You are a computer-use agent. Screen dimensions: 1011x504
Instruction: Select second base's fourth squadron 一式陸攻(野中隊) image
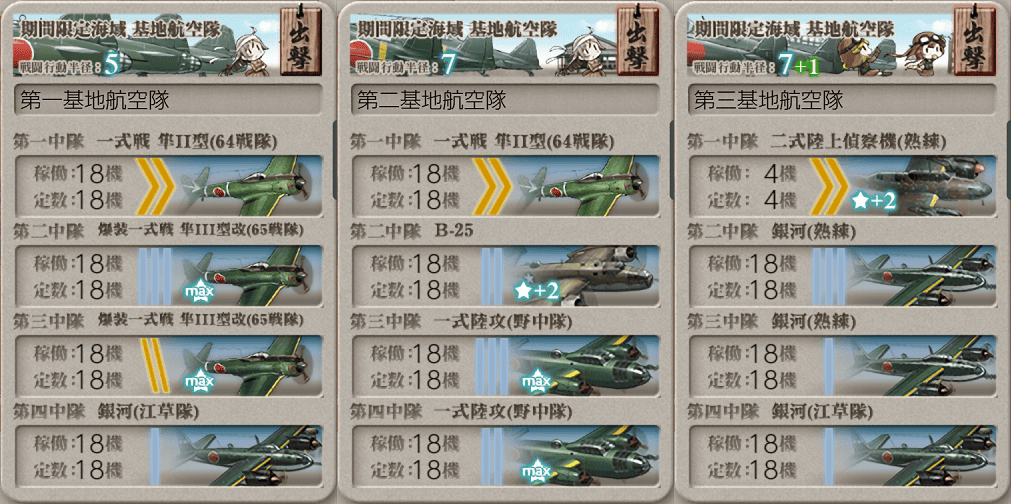tap(580, 455)
